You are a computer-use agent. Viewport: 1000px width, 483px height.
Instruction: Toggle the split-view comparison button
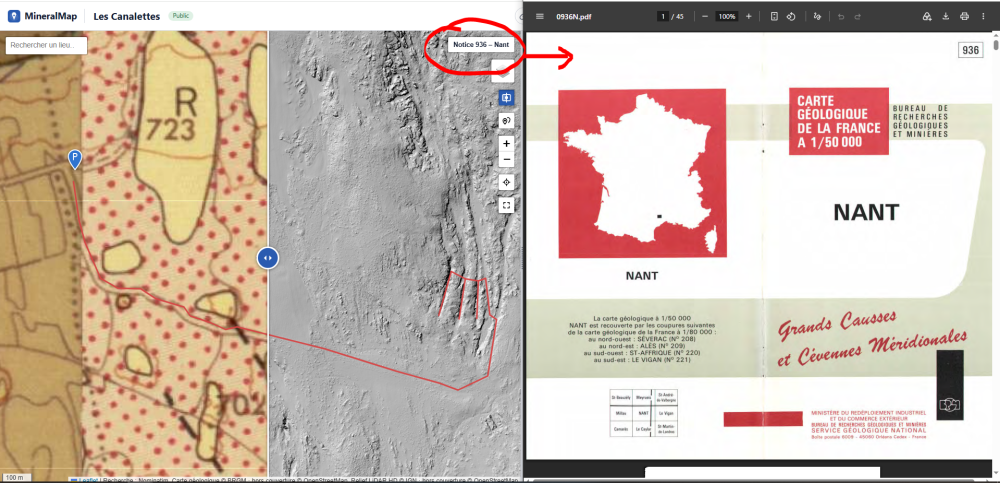pos(506,98)
